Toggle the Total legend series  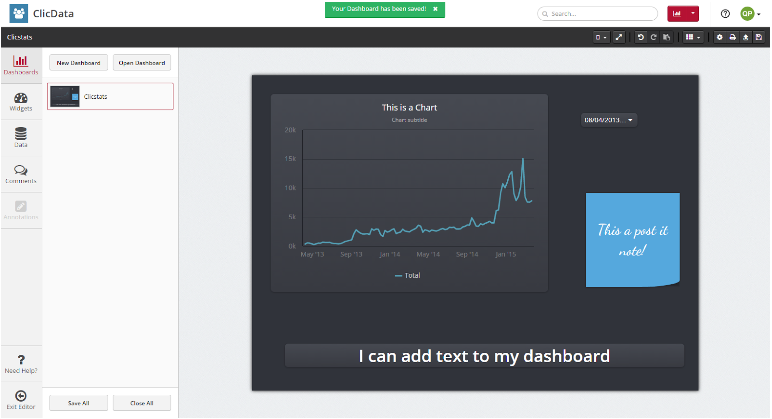[408, 276]
